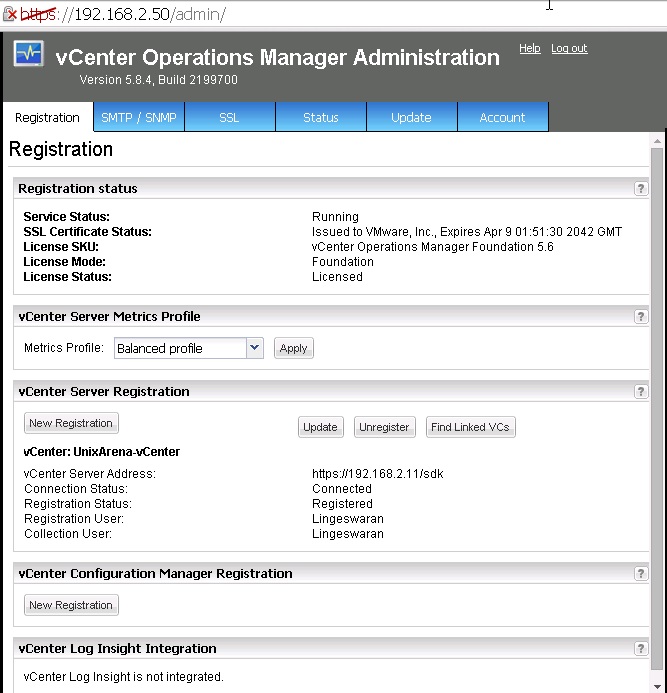Click the Log out link

569,48
